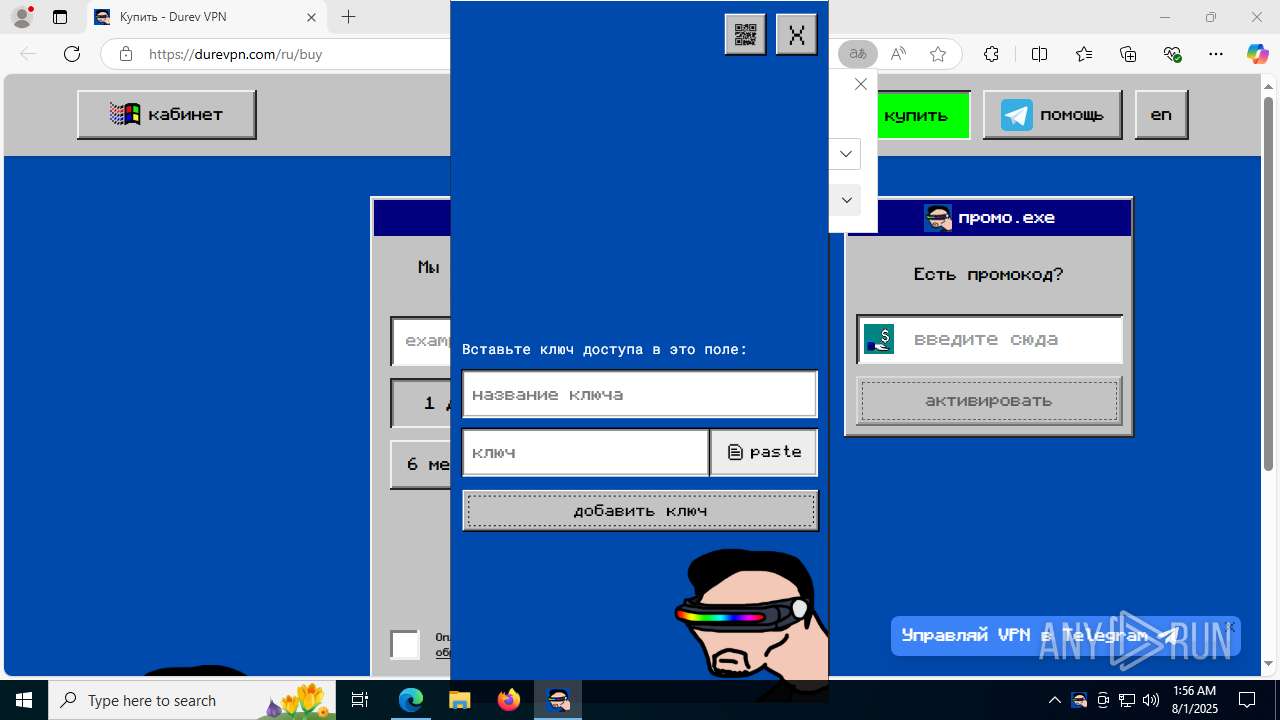Open the Windows Start menu
1280x720 pixels.
(x=24, y=700)
